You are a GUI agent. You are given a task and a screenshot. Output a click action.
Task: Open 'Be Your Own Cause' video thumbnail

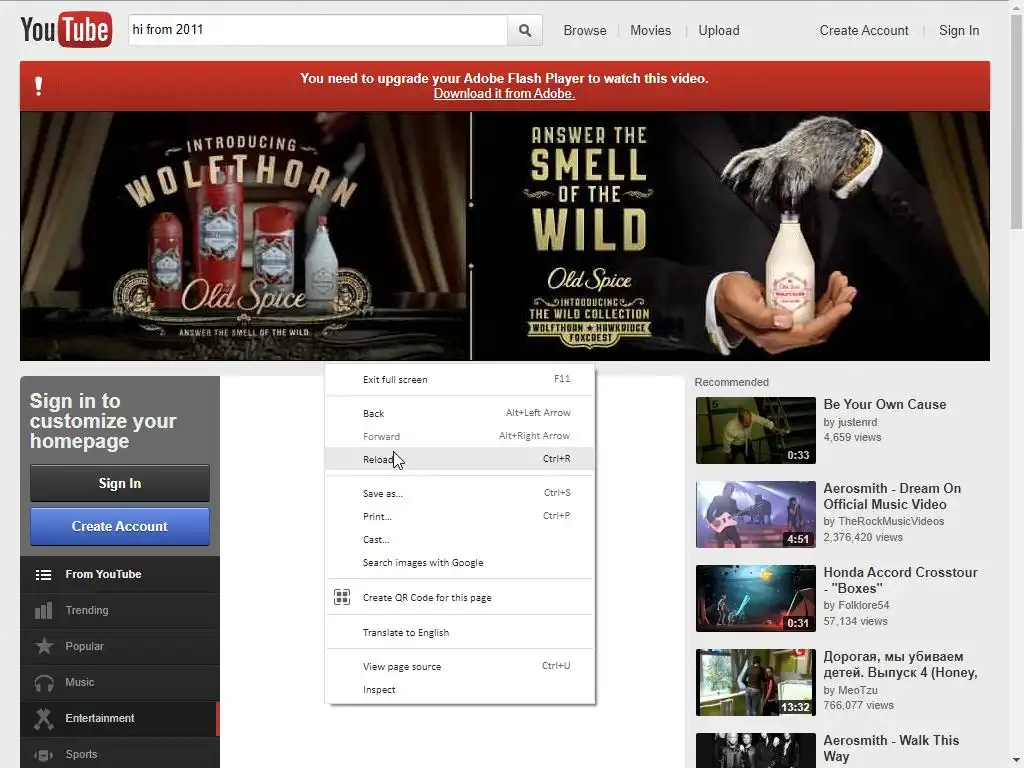(756, 430)
